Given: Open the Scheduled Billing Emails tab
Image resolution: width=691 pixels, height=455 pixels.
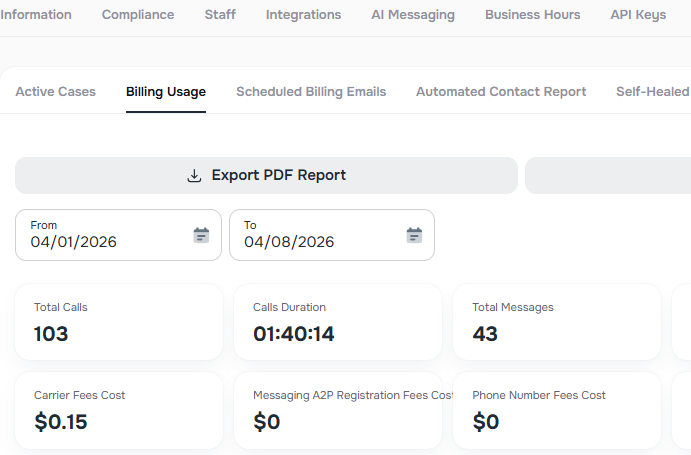Looking at the screenshot, I should 311,92.
